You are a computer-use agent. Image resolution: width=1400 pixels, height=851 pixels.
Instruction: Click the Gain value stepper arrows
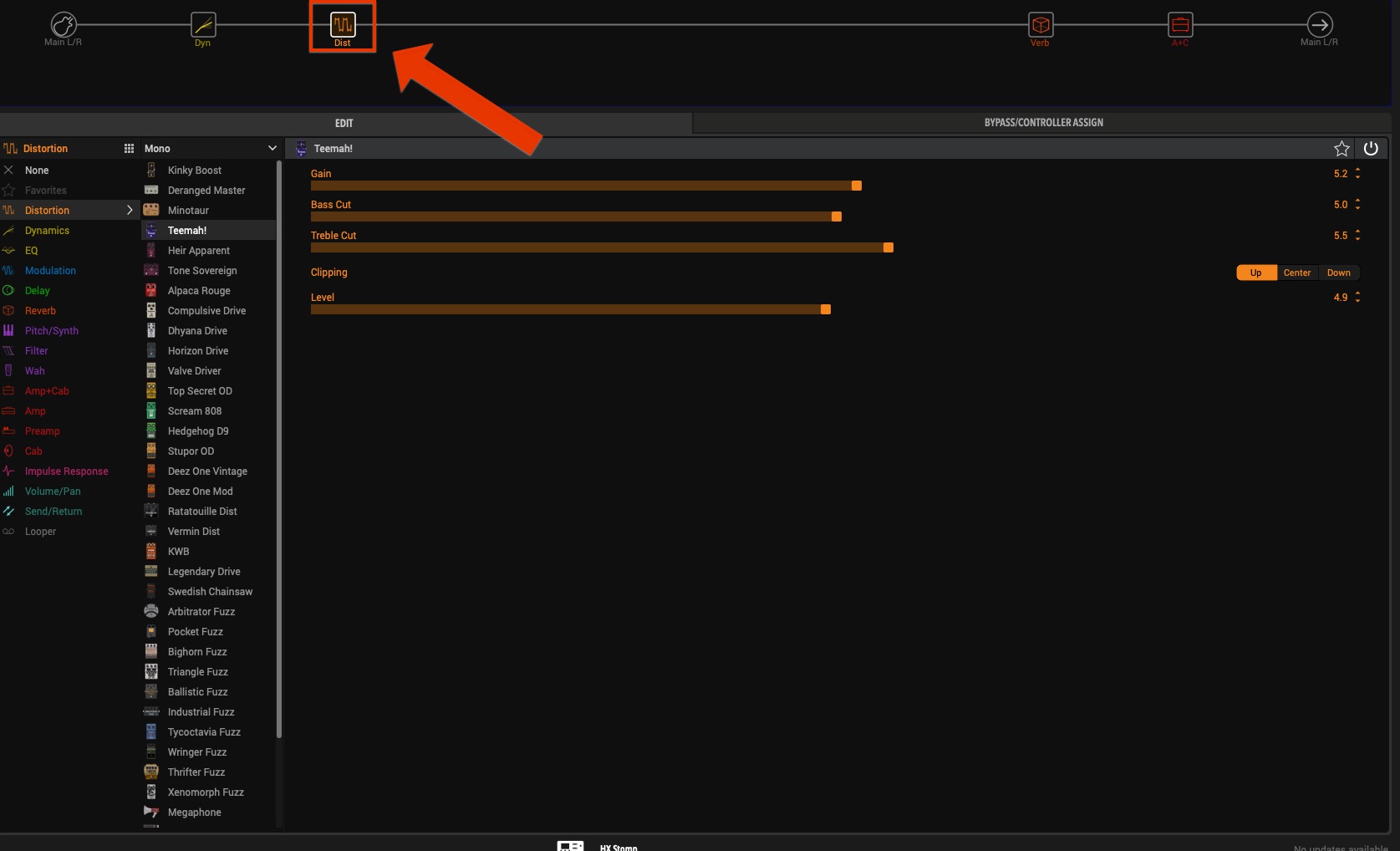pos(1357,174)
